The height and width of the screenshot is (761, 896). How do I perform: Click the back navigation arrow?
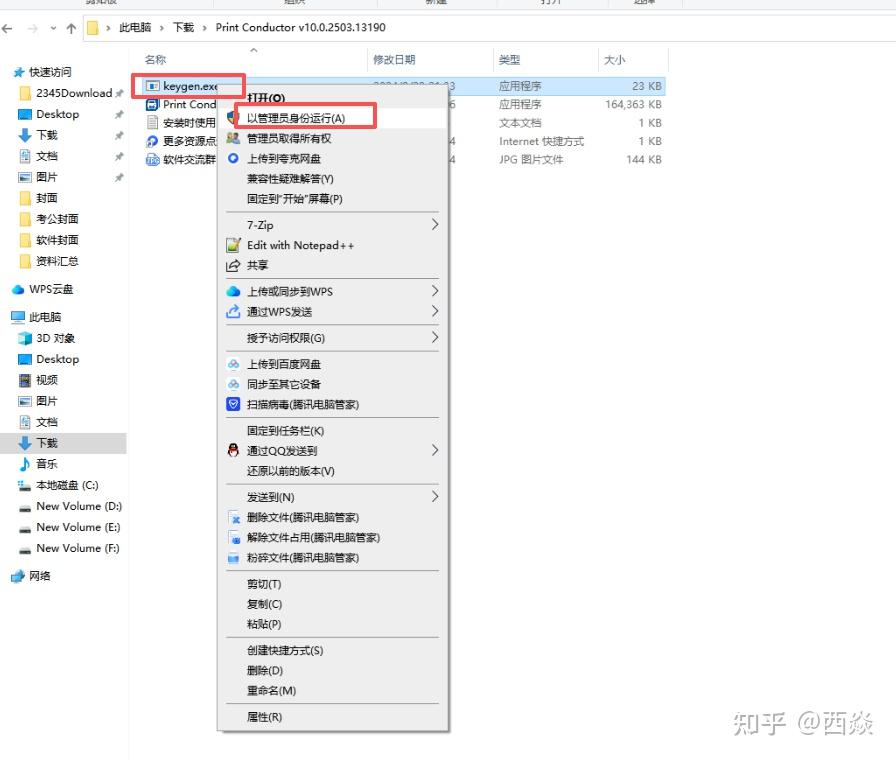pyautogui.click(x=7, y=28)
